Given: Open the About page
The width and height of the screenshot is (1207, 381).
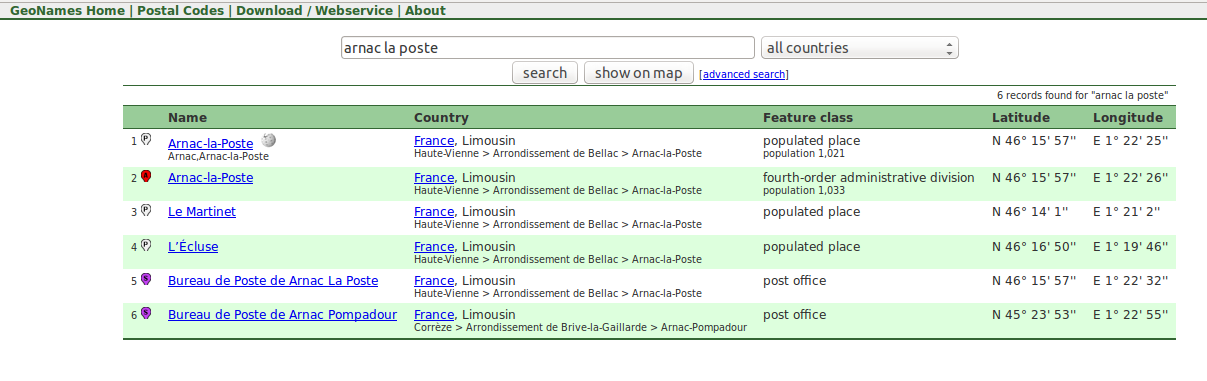Looking at the screenshot, I should pos(426,11).
